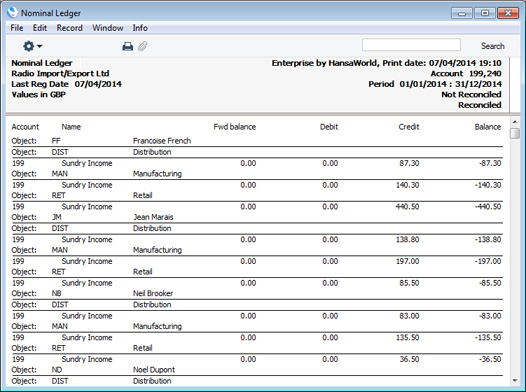This screenshot has width=526, height=392.
Task: Open the Info menu
Action: (x=140, y=28)
